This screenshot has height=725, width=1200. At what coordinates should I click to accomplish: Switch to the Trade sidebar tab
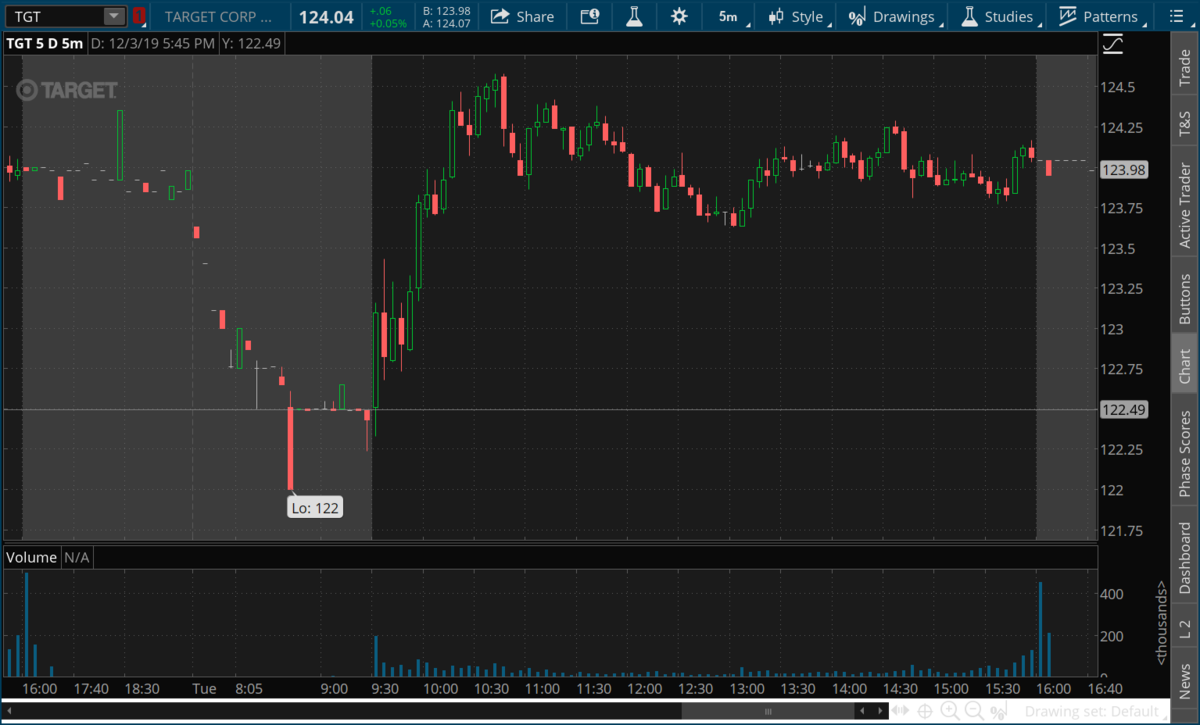click(1185, 63)
